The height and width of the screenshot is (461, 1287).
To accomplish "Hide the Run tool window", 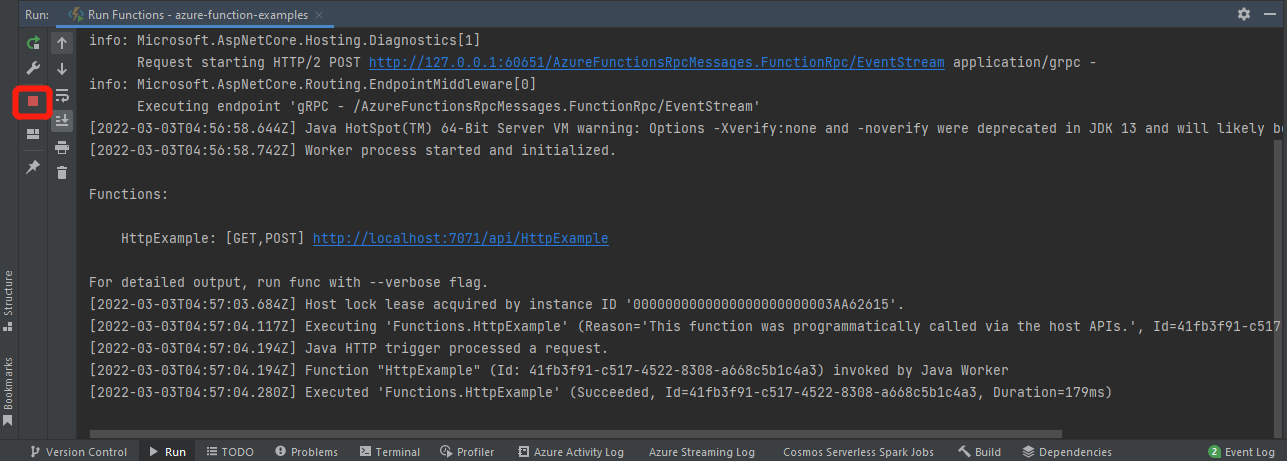I will 1270,14.
